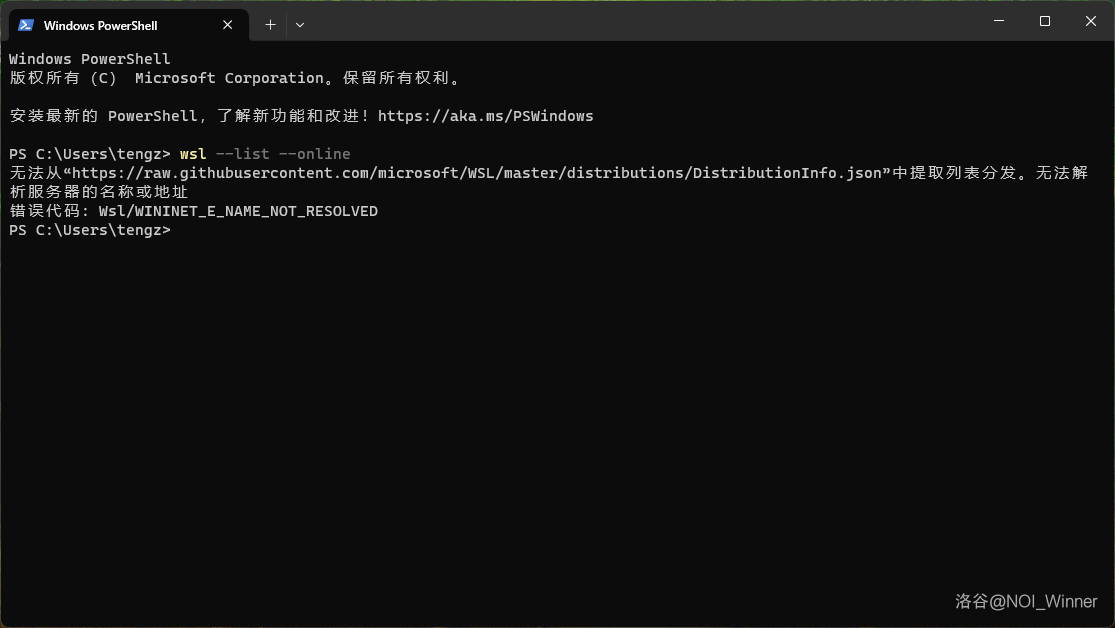Maximize the terminal window
The image size is (1115, 628).
tap(1044, 21)
